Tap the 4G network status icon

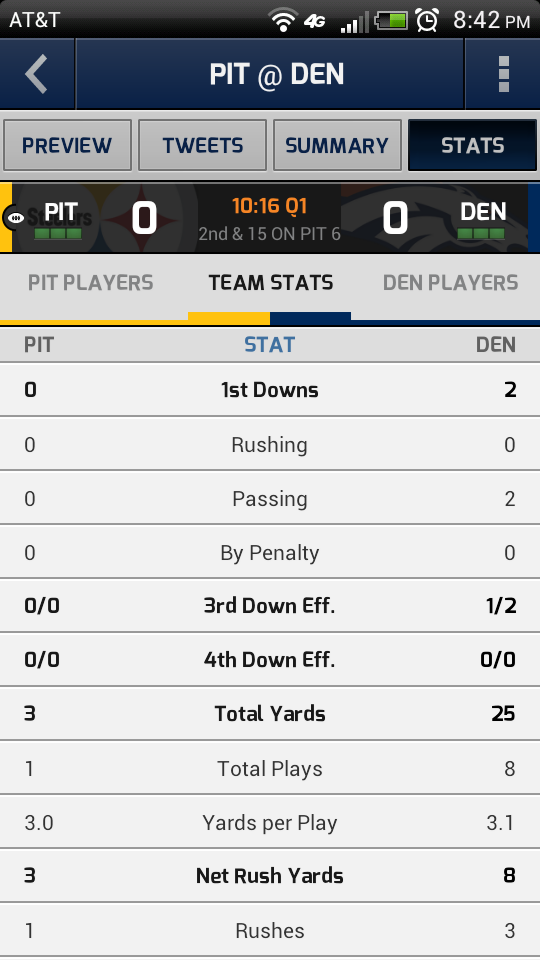[x=315, y=22]
